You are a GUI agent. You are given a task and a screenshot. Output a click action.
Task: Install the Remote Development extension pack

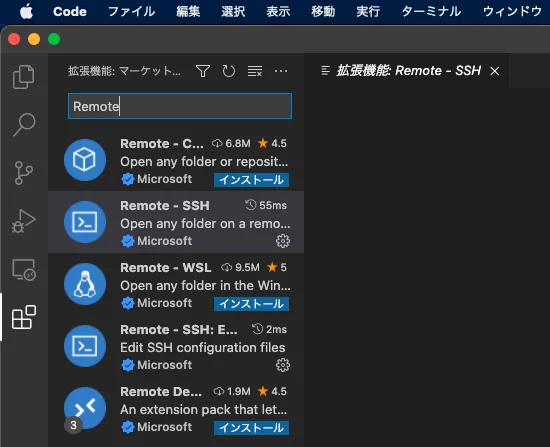pos(251,428)
